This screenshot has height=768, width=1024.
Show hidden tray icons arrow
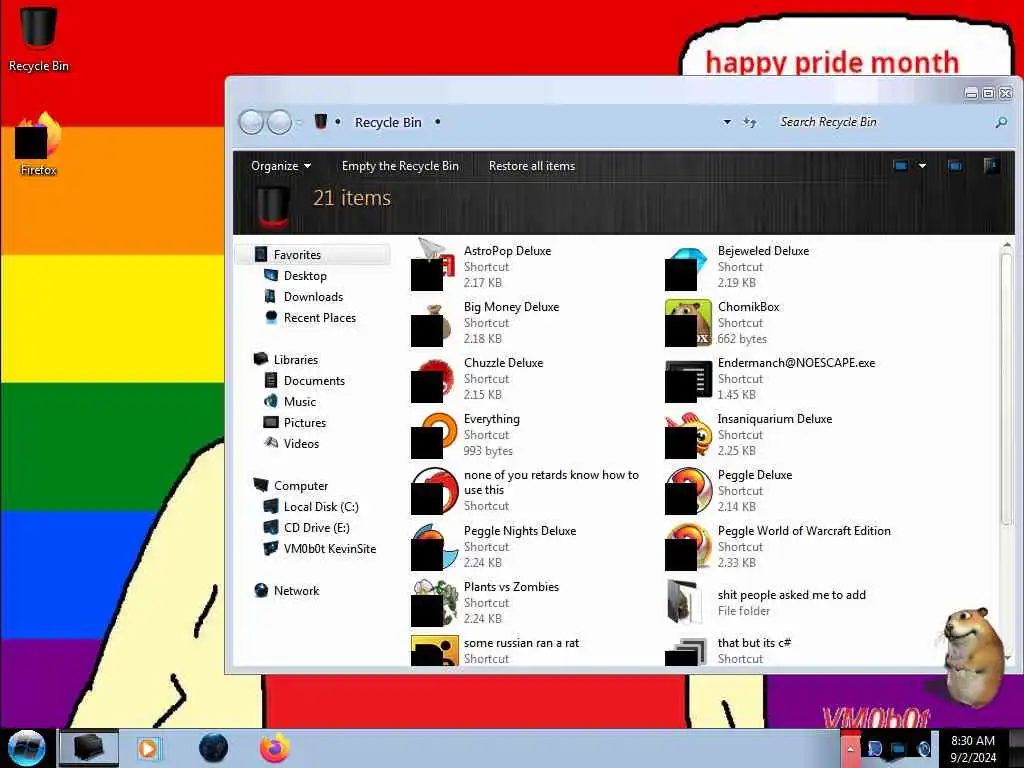[850, 748]
